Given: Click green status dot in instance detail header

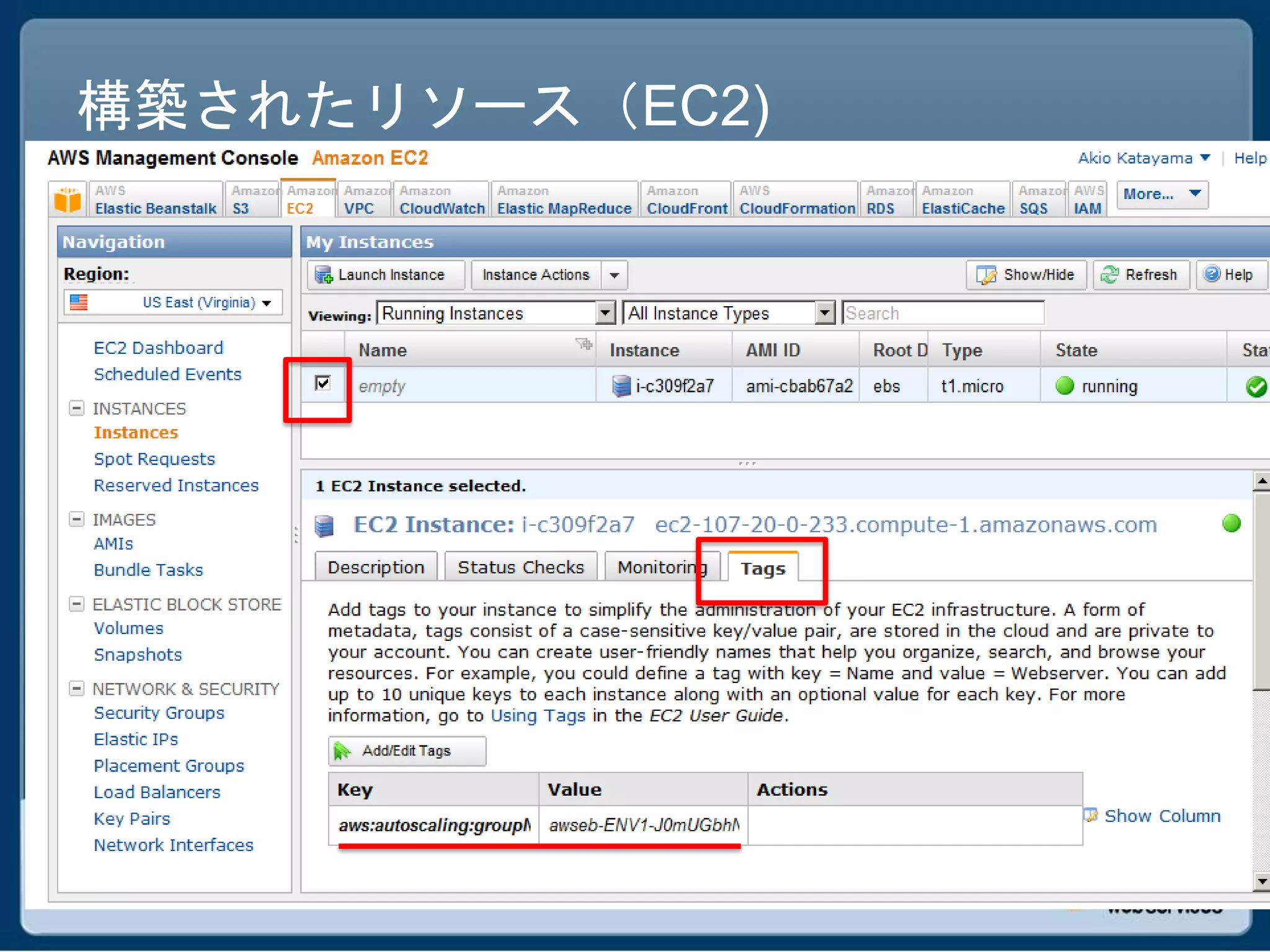Looking at the screenshot, I should 1232,524.
